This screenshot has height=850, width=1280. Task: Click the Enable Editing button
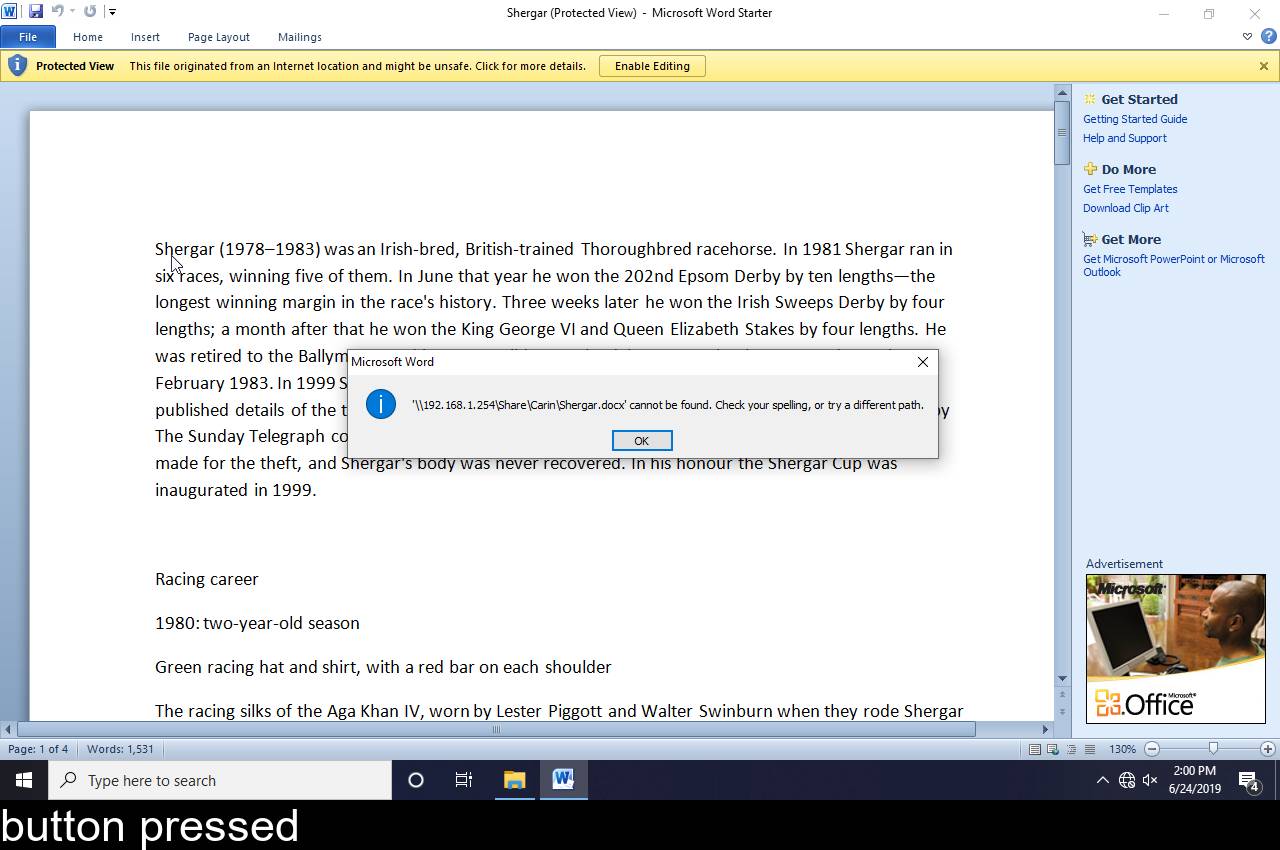pos(652,66)
